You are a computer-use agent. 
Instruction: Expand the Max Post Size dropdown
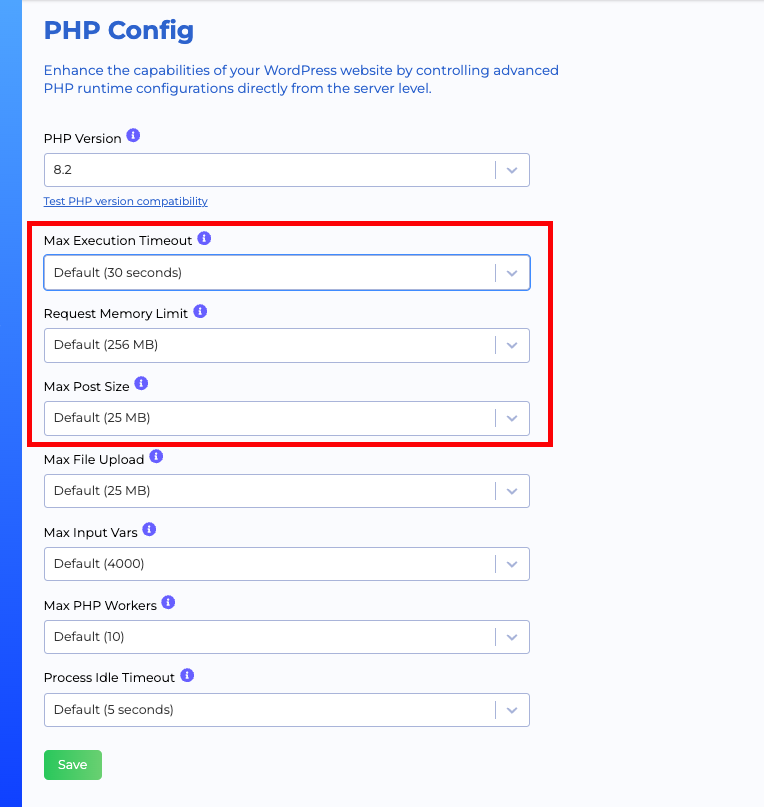(x=512, y=418)
